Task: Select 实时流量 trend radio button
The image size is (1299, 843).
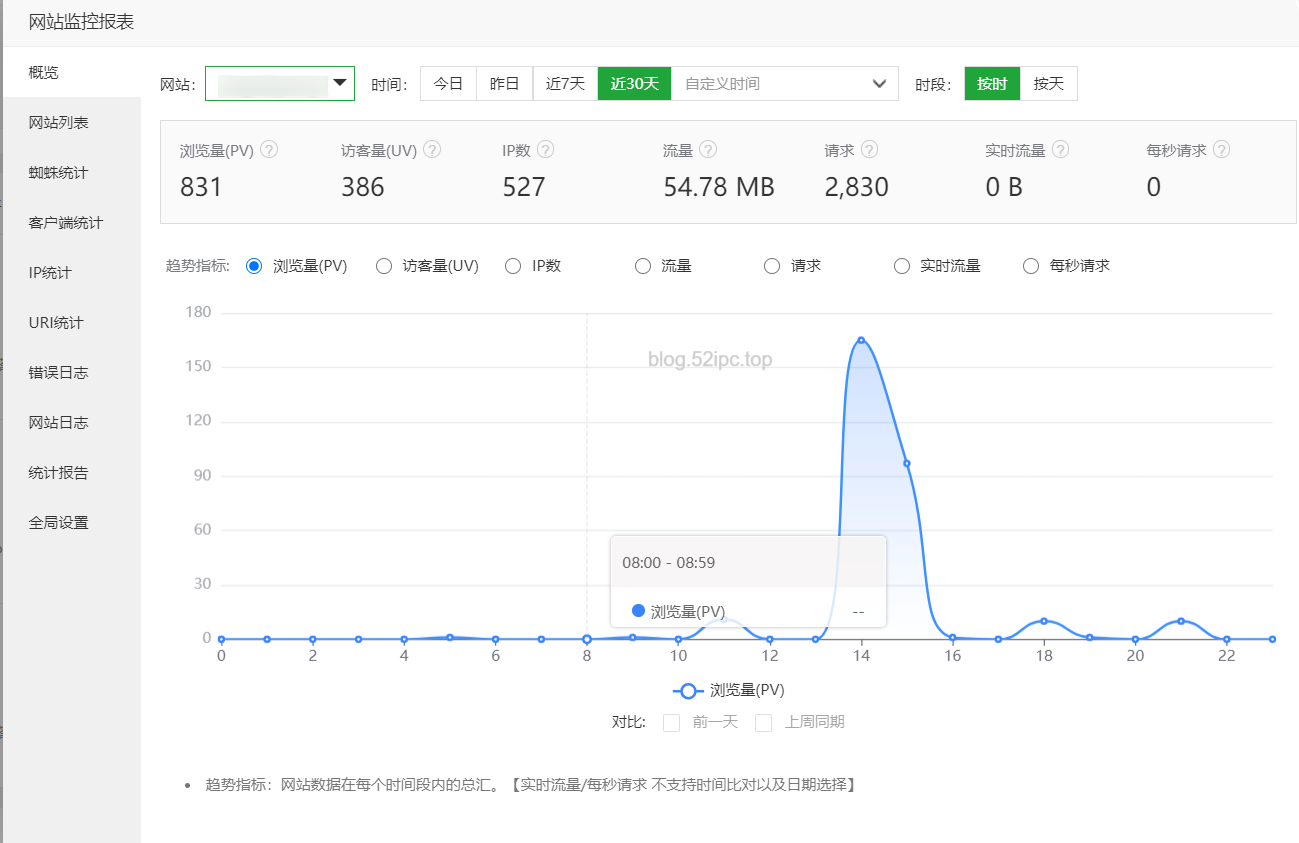Action: tap(902, 266)
